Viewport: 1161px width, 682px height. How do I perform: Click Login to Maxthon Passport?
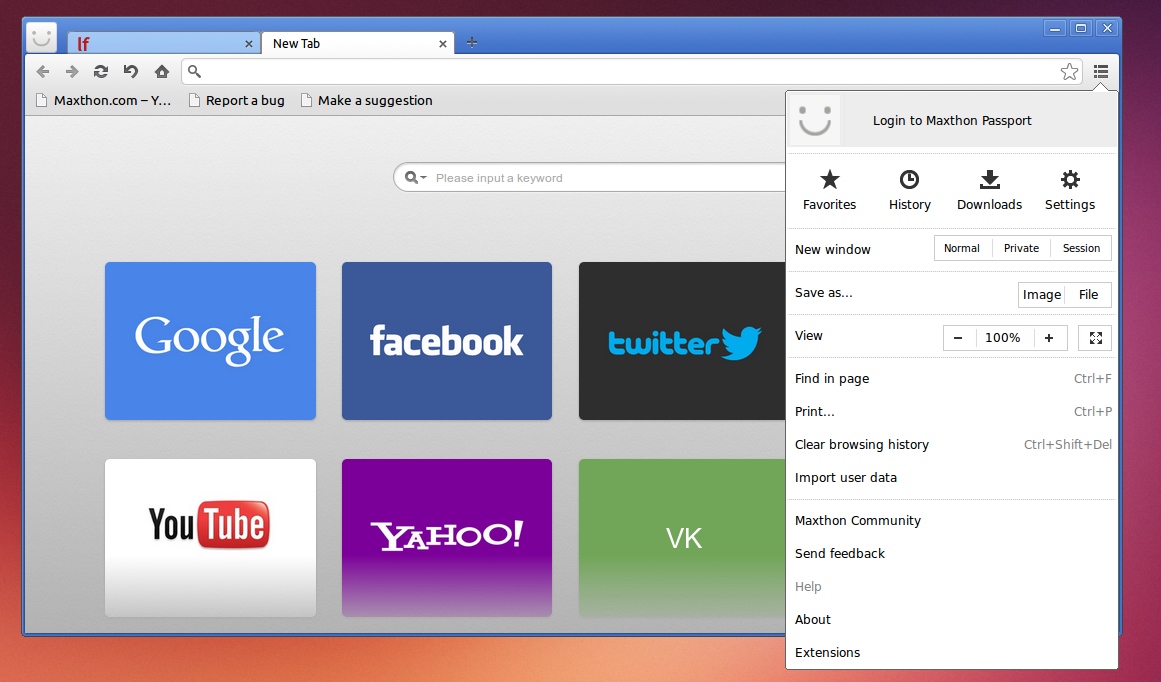(951, 121)
